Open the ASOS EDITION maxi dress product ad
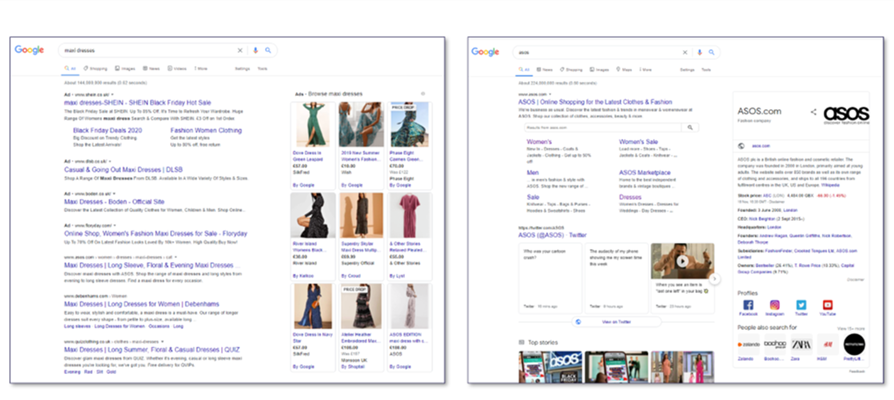 pos(409,327)
